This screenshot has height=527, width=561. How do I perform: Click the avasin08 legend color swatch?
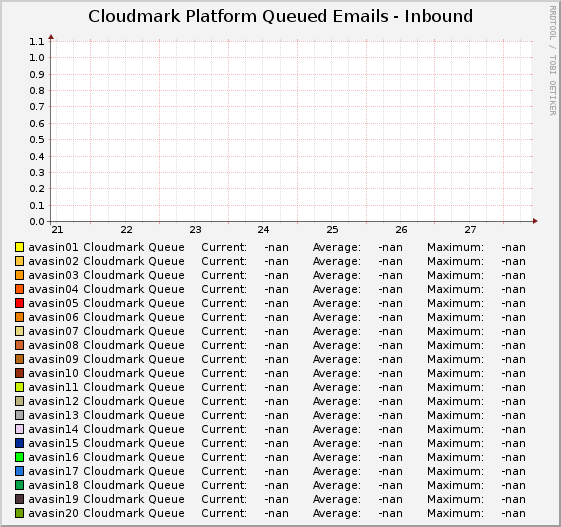pos(19,345)
